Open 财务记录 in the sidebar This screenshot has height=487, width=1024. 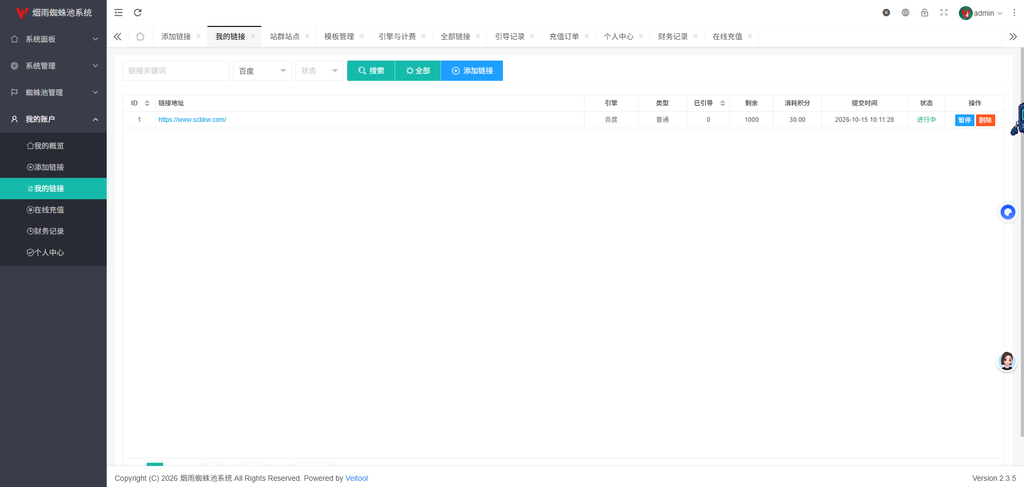pos(53,231)
